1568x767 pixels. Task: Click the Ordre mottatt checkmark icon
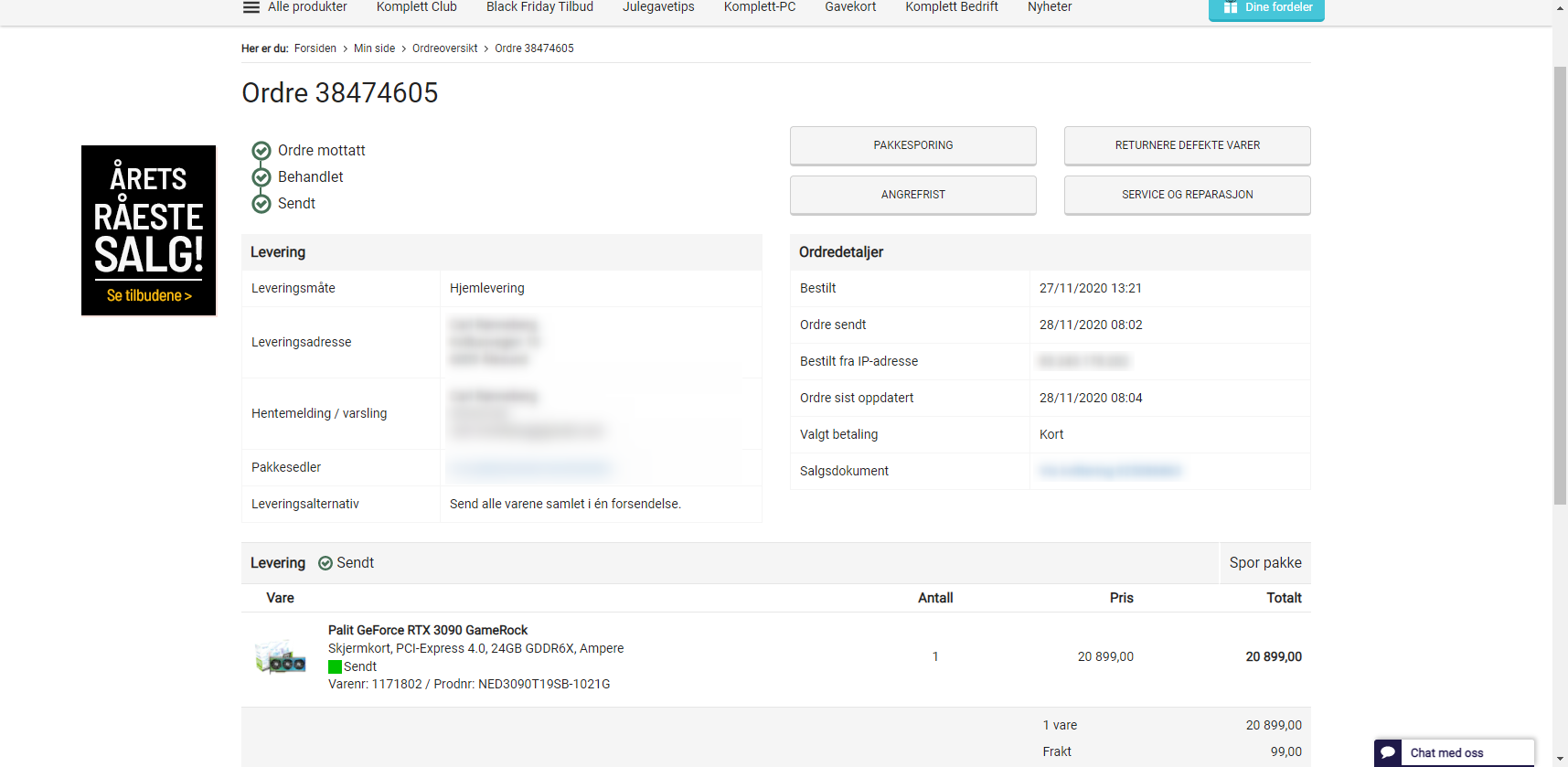(x=261, y=151)
